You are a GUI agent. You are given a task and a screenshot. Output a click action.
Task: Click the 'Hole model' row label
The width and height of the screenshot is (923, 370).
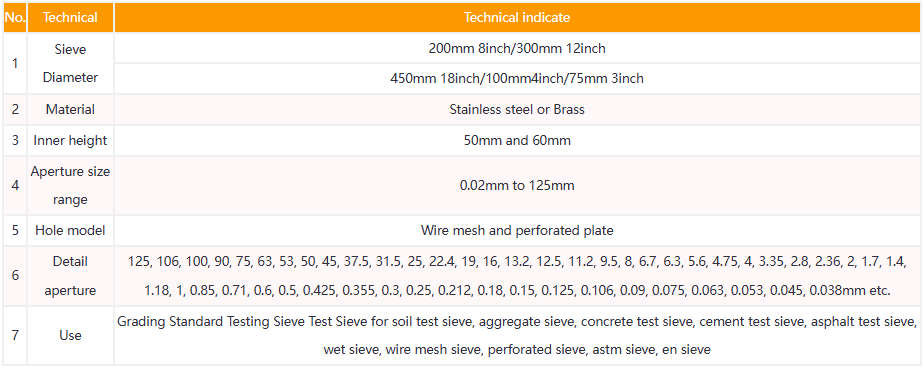[70, 231]
